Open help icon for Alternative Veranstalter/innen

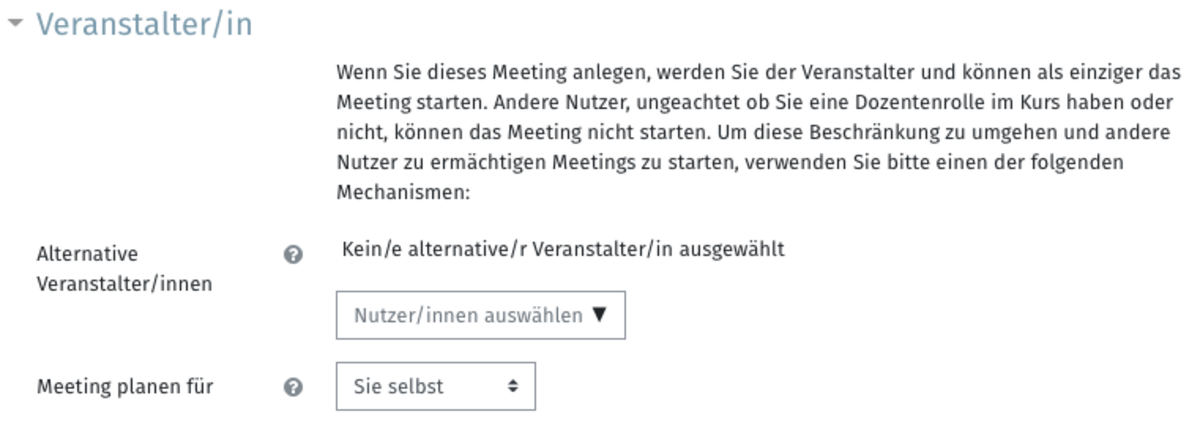coord(293,255)
